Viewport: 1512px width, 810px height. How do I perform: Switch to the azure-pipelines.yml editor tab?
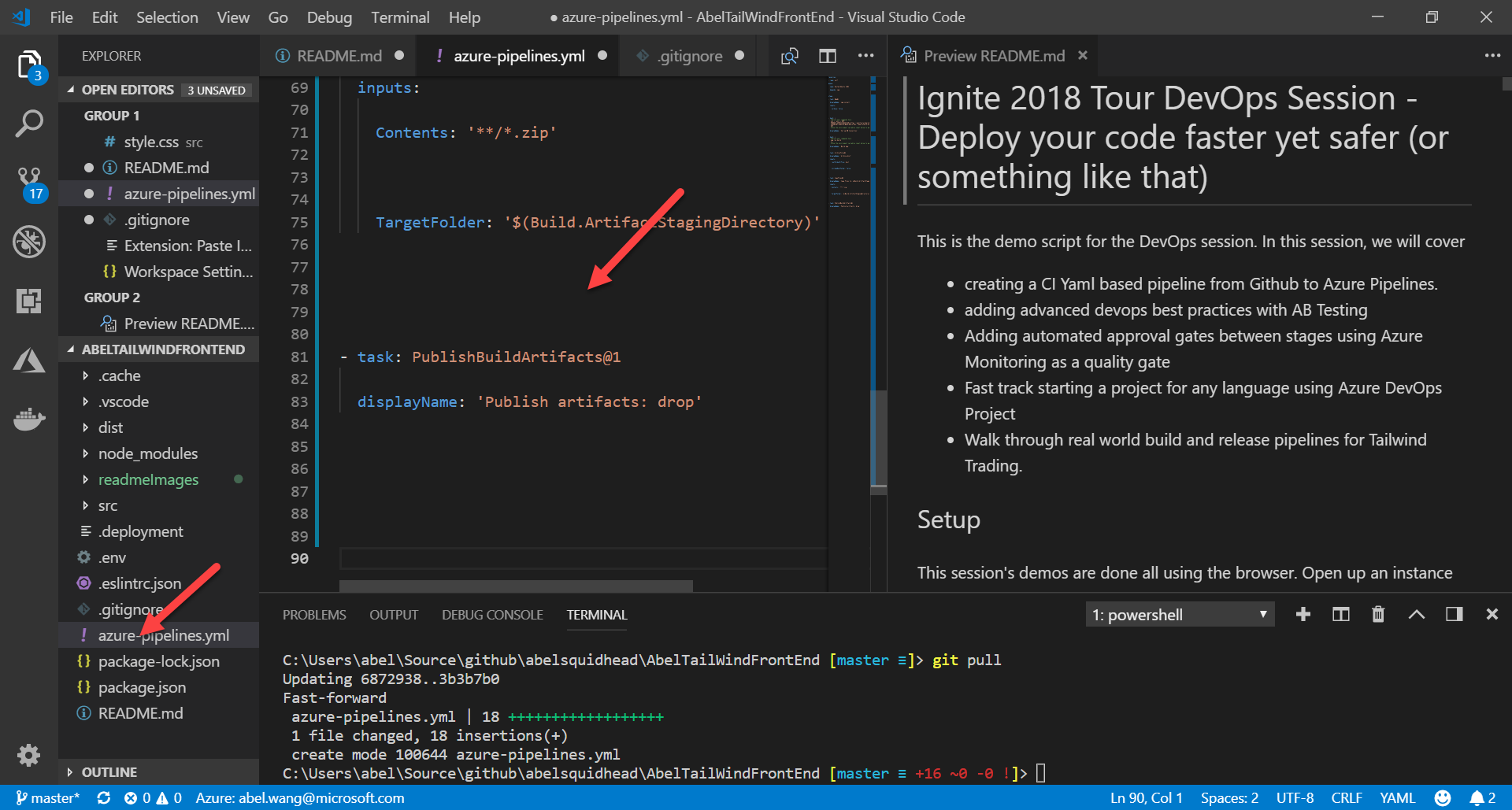(519, 56)
